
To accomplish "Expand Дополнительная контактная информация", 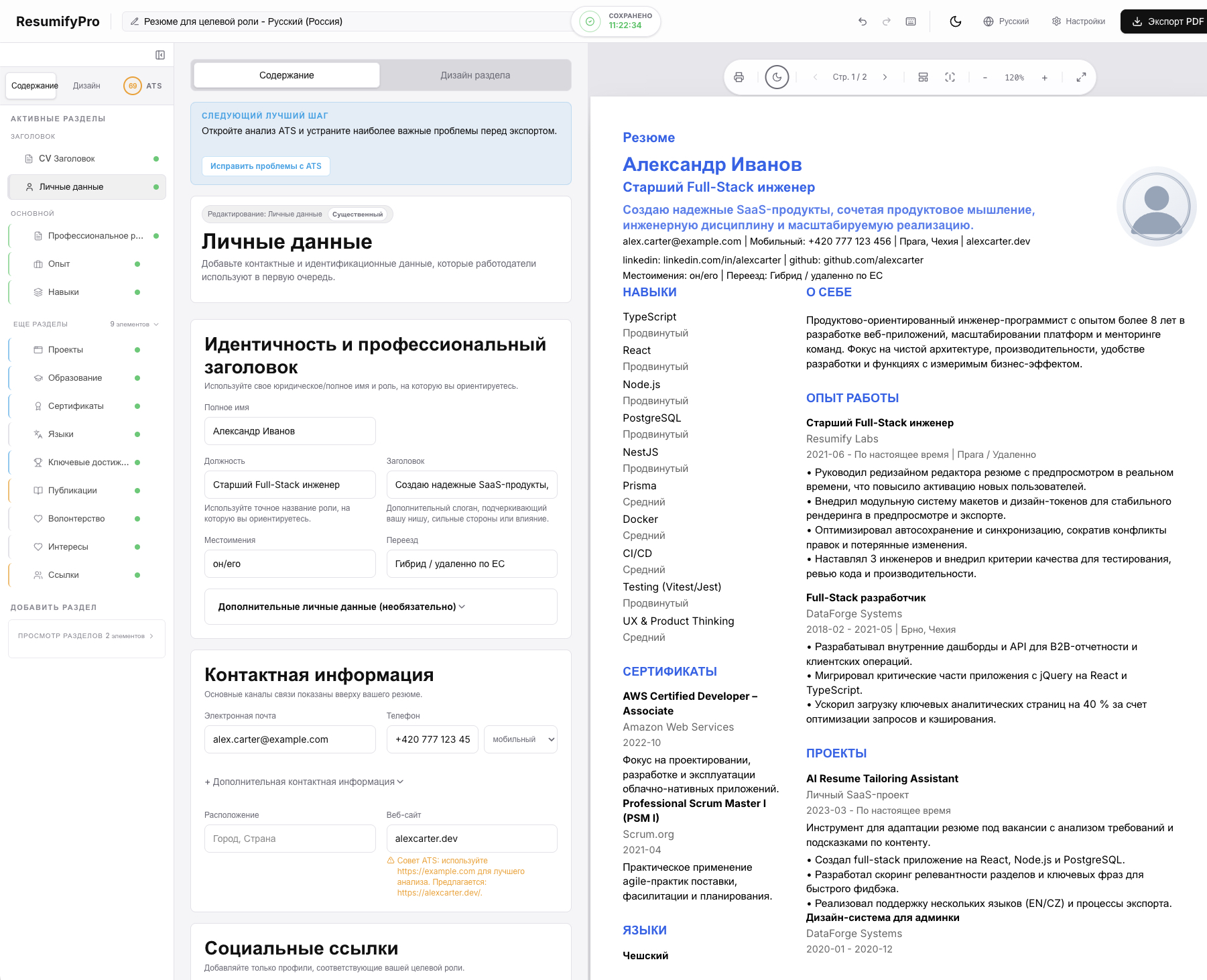I will coord(303,782).
